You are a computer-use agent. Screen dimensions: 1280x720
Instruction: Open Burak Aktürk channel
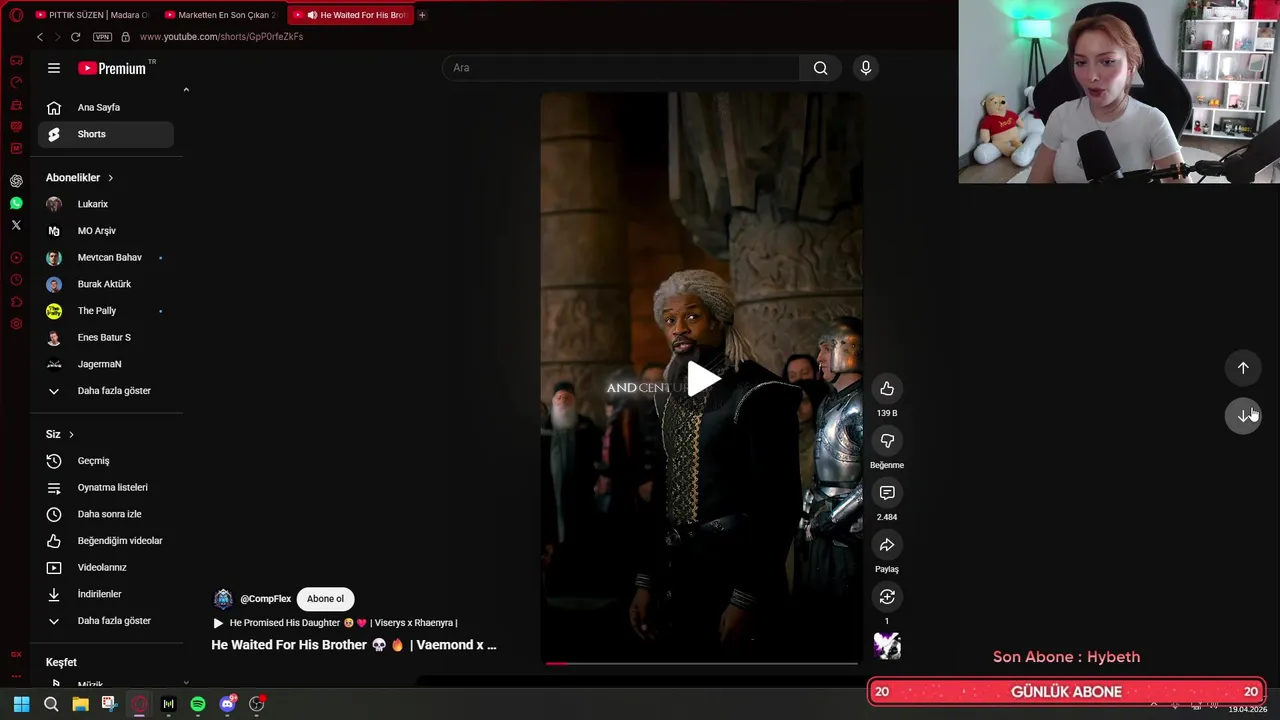click(x=106, y=284)
